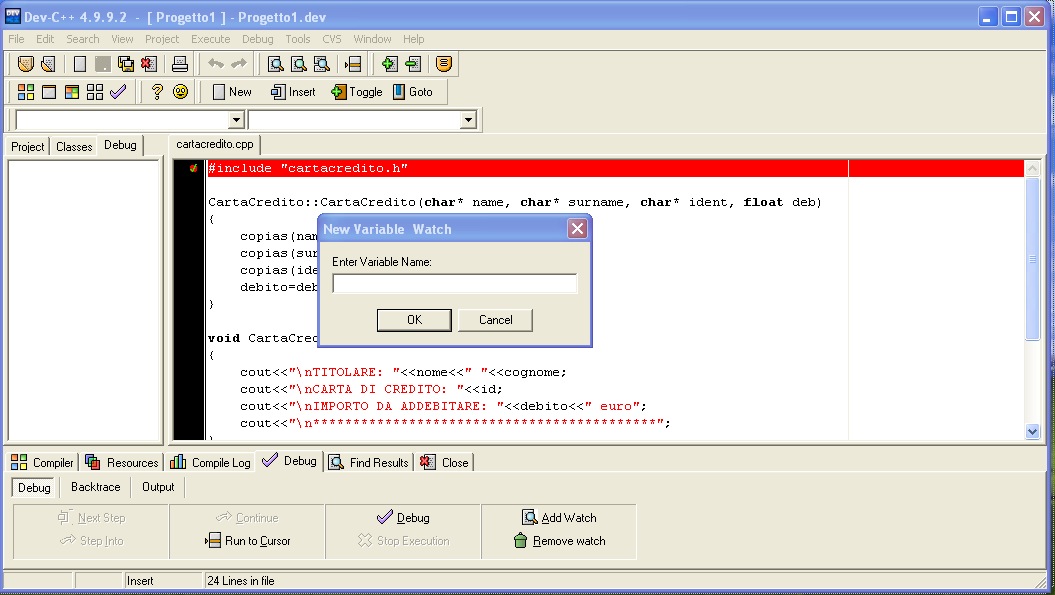Click the Project Options icon
The image size is (1055, 595).
point(444,64)
